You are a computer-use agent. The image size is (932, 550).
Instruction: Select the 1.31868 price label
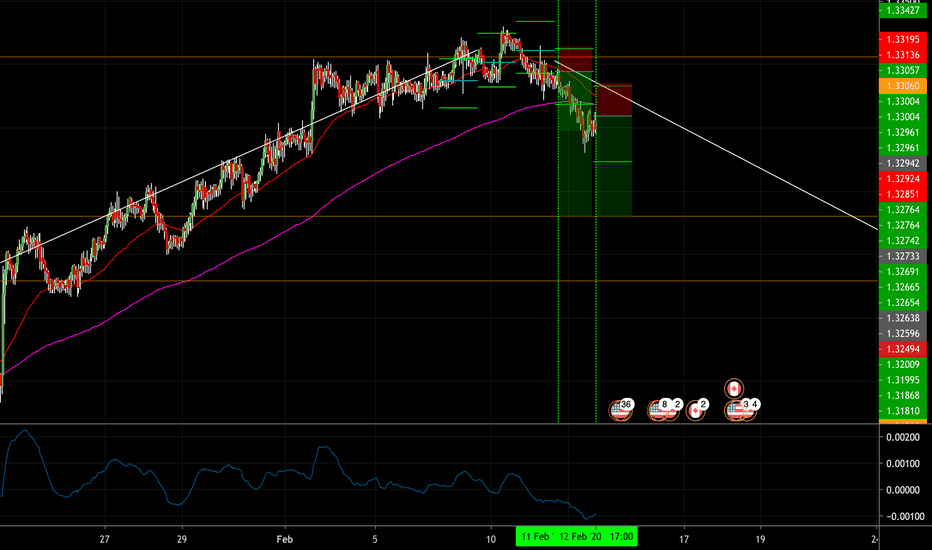pos(903,395)
